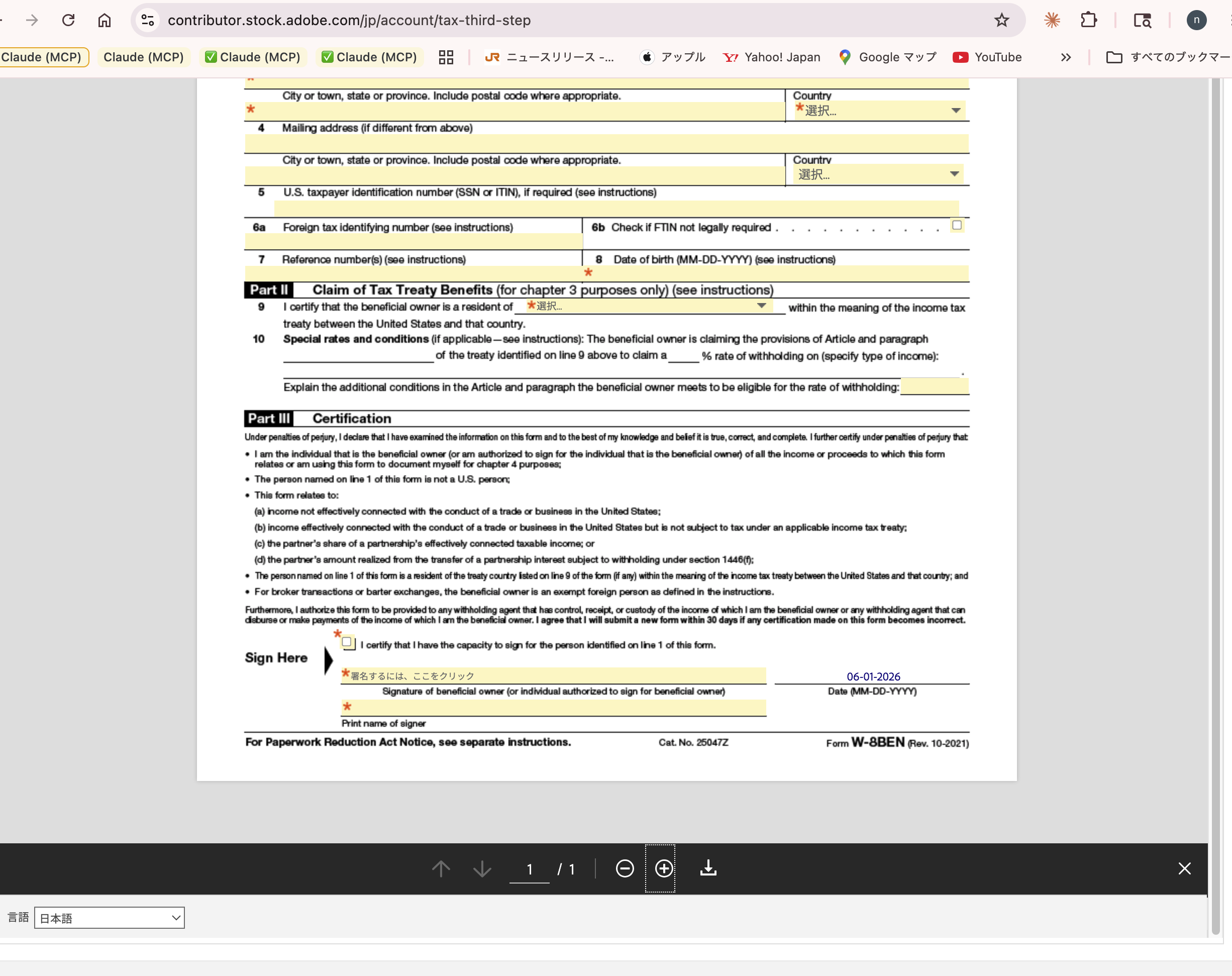Open the アップル bookmark
The width and height of the screenshot is (1232, 976).
(673, 57)
